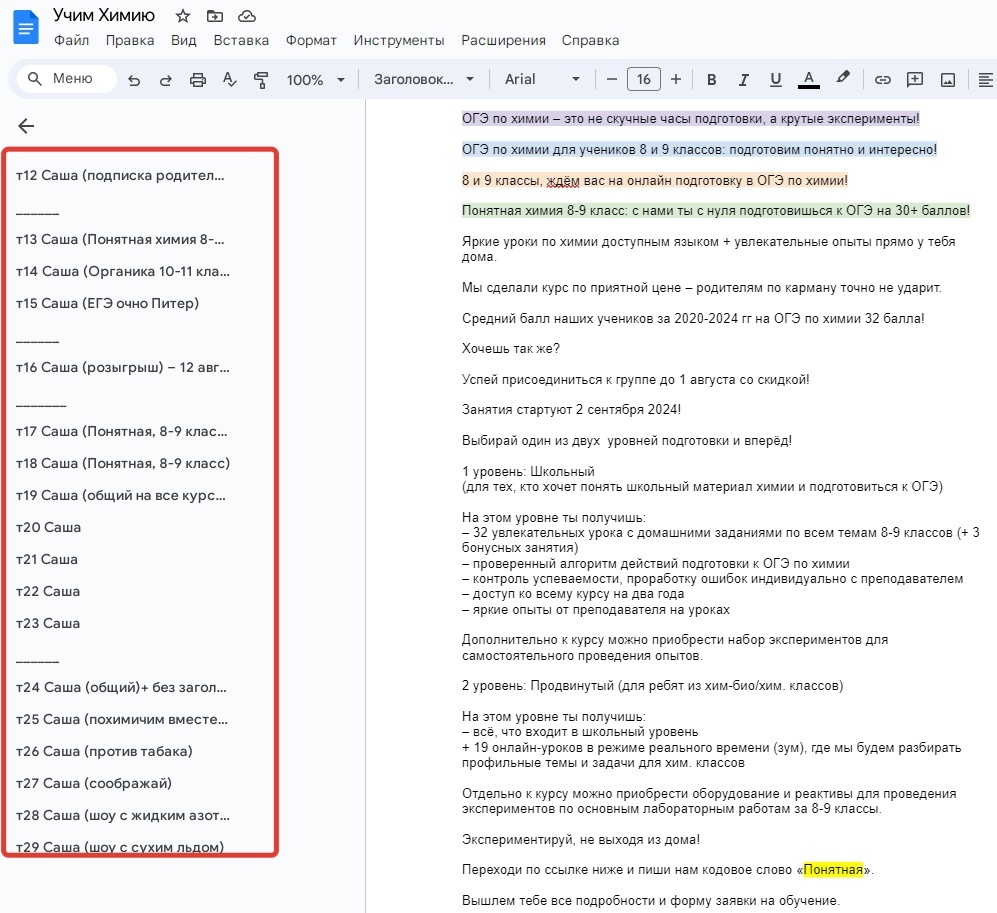Close the outline with back arrow
The height and width of the screenshot is (913, 997).
[26, 126]
